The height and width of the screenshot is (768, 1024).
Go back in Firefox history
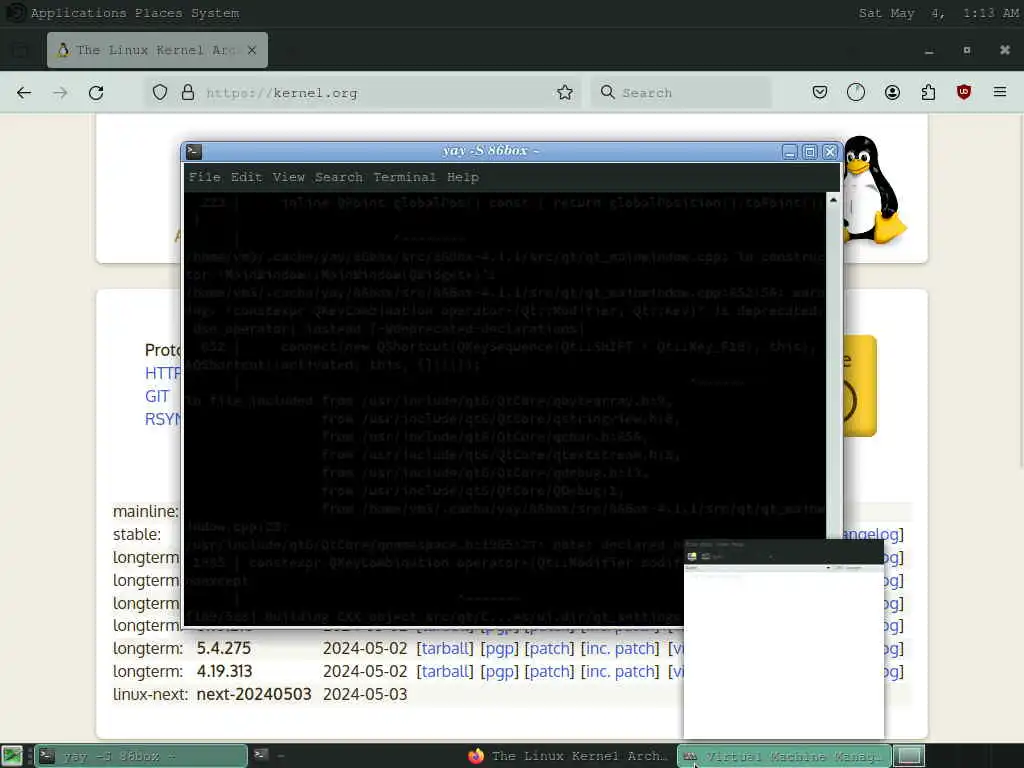[x=24, y=93]
